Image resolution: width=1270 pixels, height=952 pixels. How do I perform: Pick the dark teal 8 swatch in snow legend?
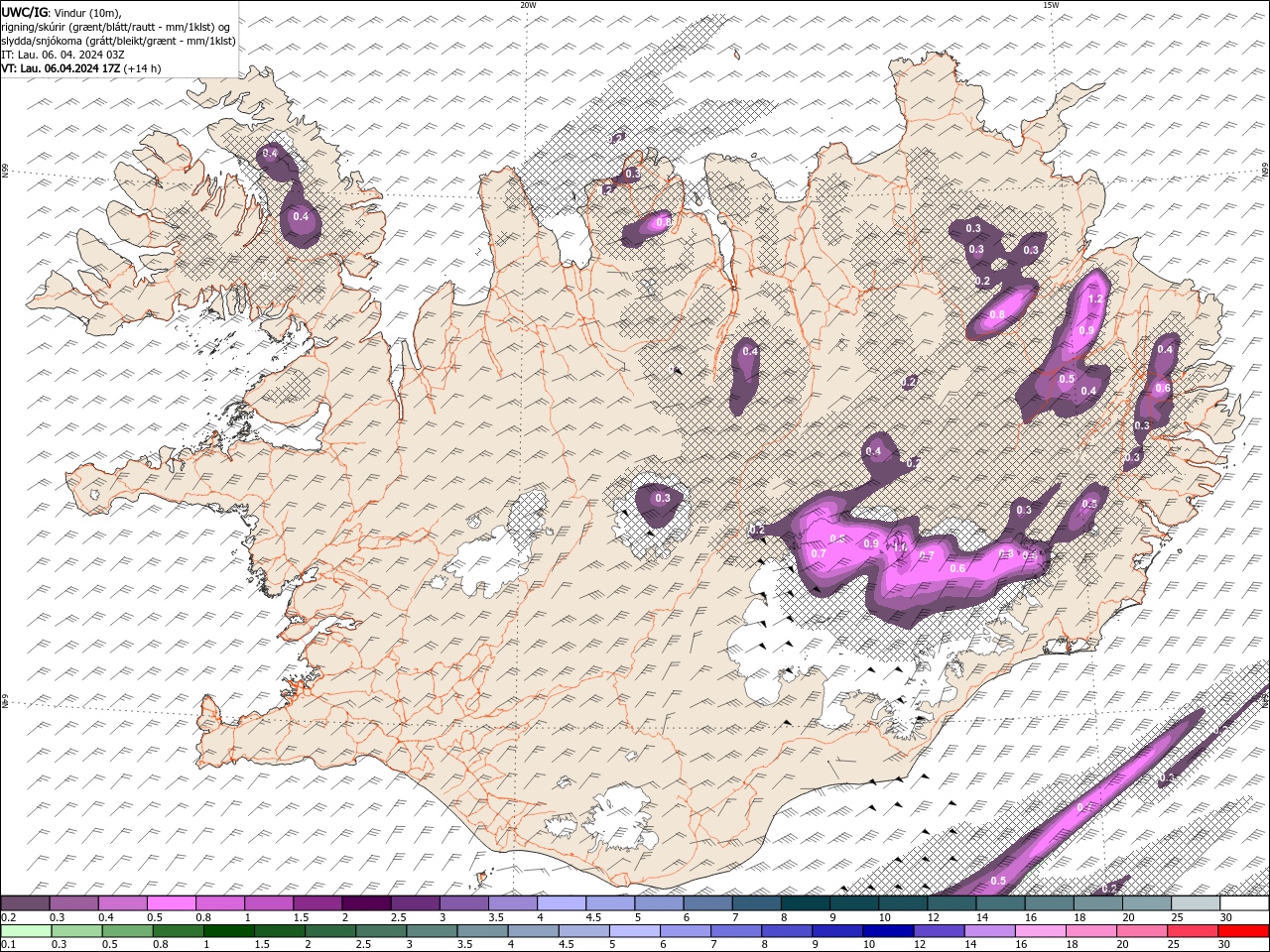806,903
